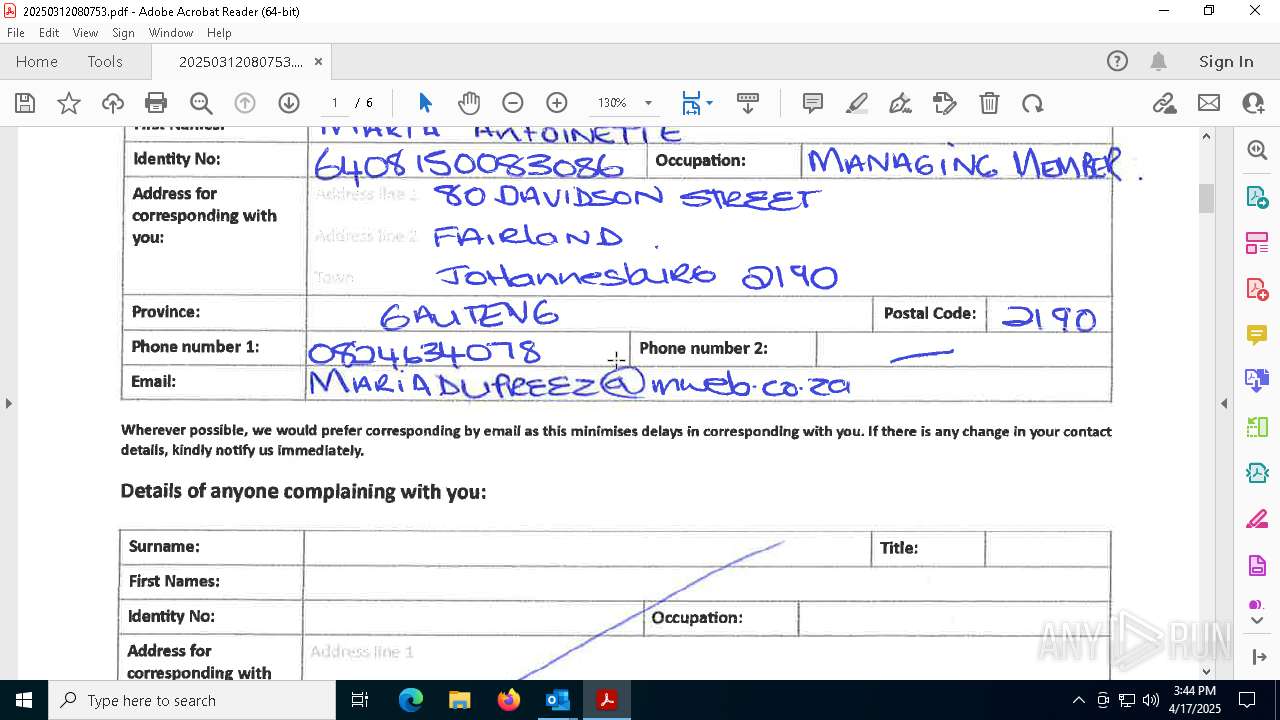Send file by email envelope icon

click(1209, 103)
